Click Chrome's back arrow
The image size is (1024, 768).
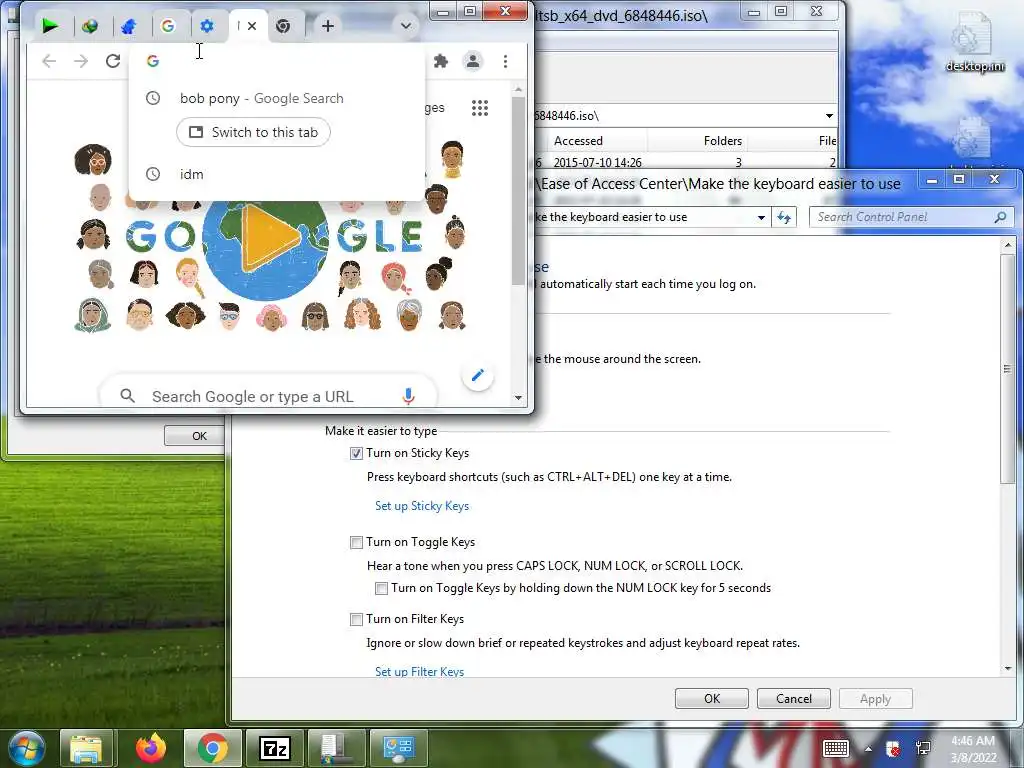pos(49,61)
